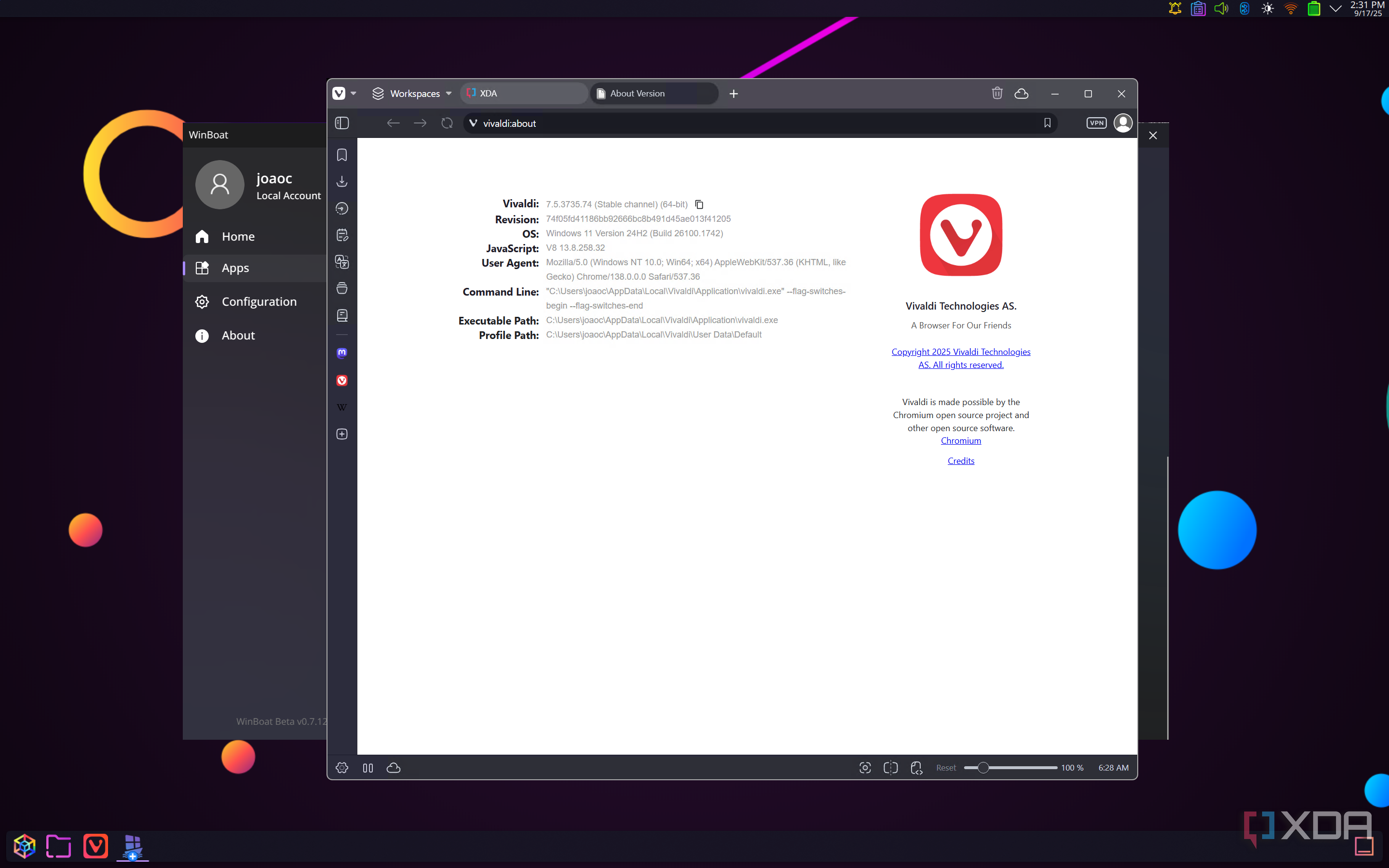Image resolution: width=1389 pixels, height=868 pixels.
Task: Open the Mastodon web panel
Action: (x=341, y=353)
